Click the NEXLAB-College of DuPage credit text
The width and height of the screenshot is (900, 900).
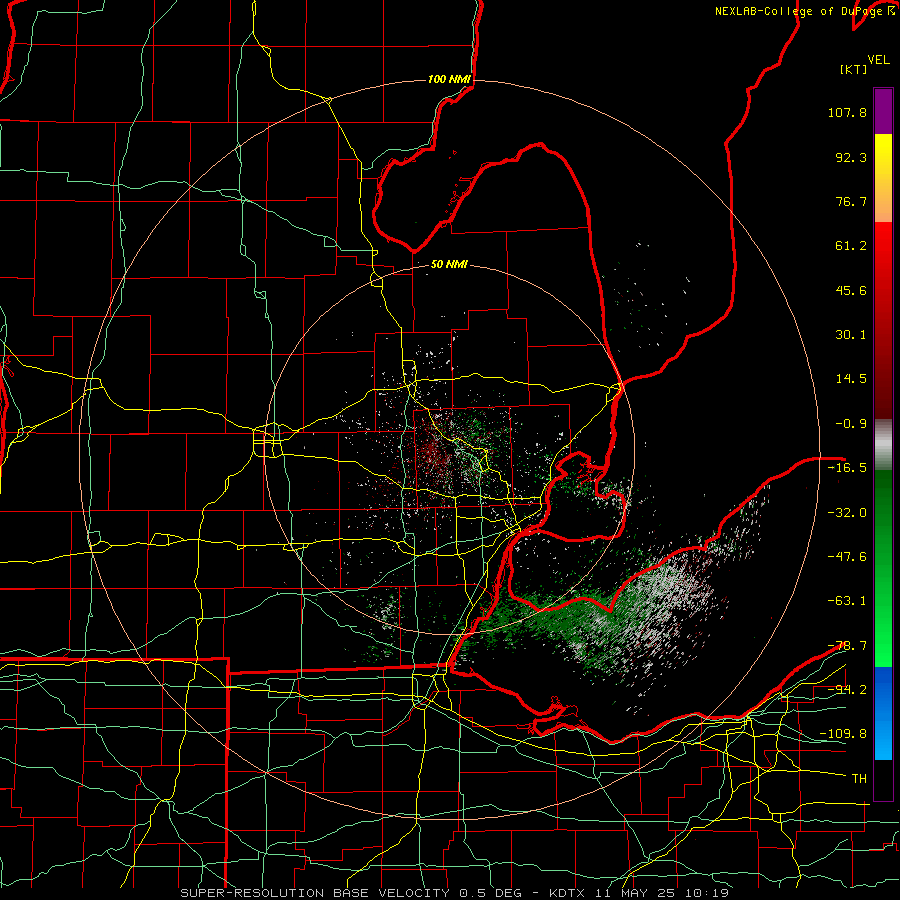tap(798, 11)
